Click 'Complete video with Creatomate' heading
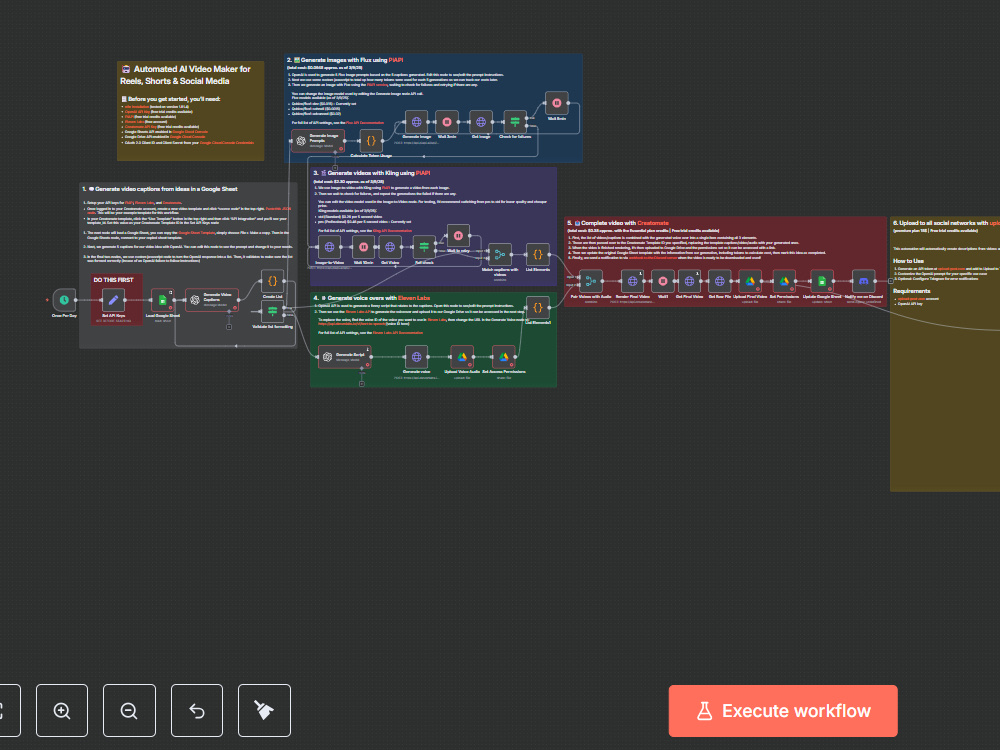Viewport: 1000px width, 750px height. click(x=618, y=223)
